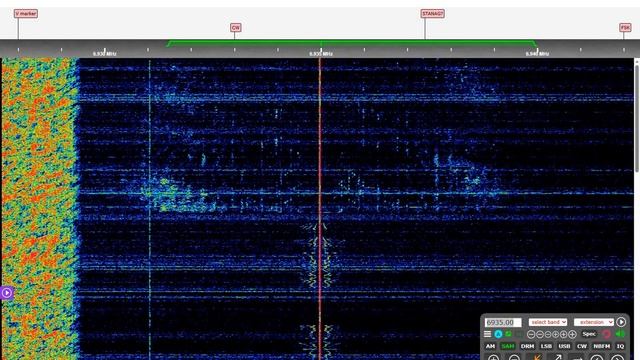The image size is (640, 360).
Task: Select SAM demodulation mode
Action: point(508,346)
